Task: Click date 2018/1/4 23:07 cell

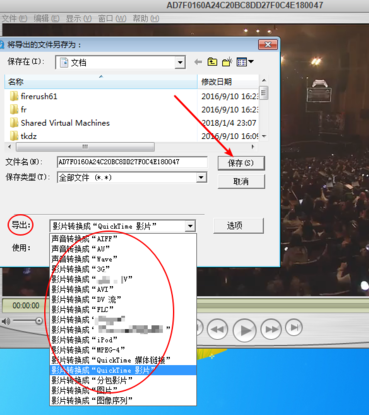Action: click(229, 123)
